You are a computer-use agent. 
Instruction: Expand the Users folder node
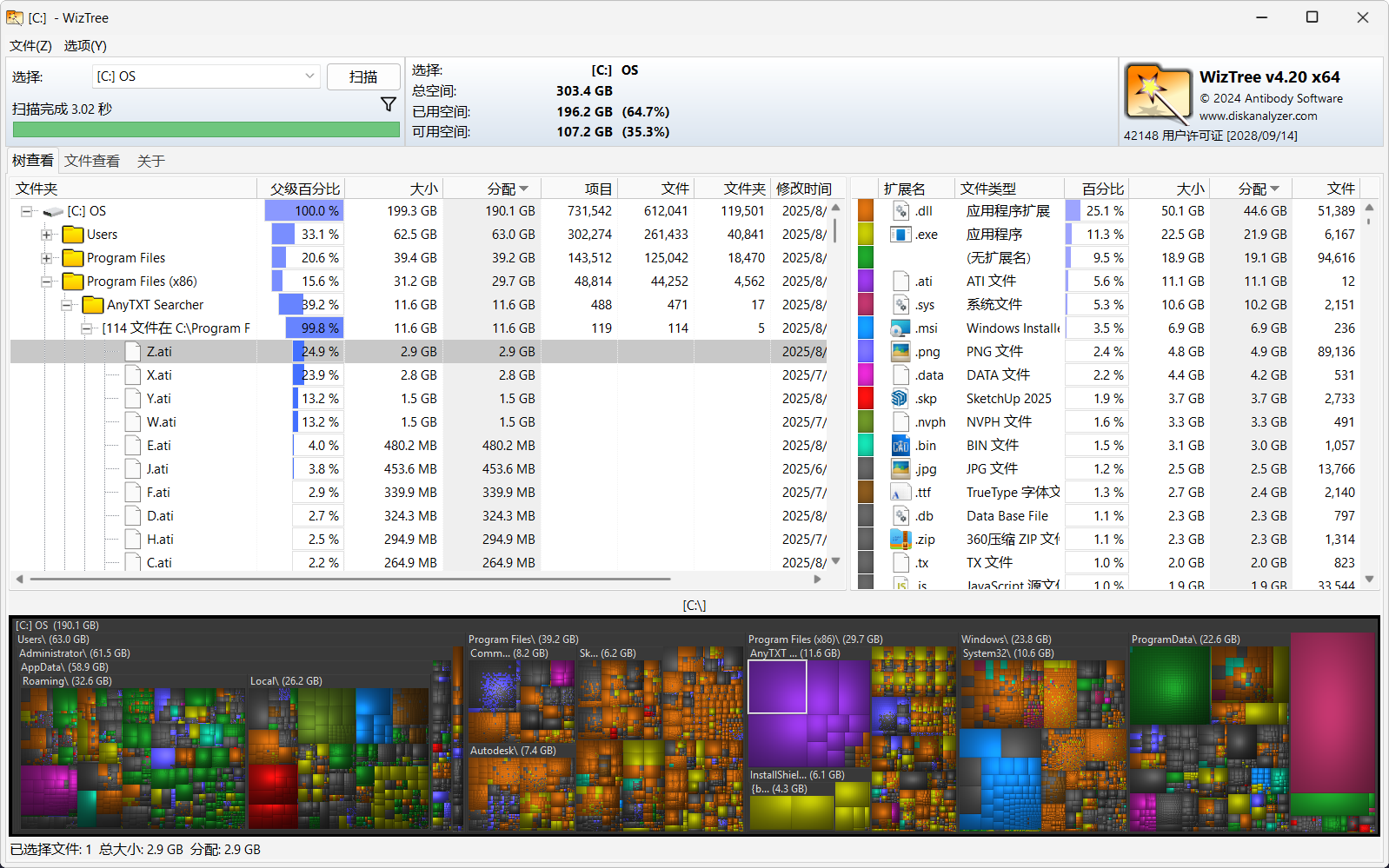pos(47,235)
